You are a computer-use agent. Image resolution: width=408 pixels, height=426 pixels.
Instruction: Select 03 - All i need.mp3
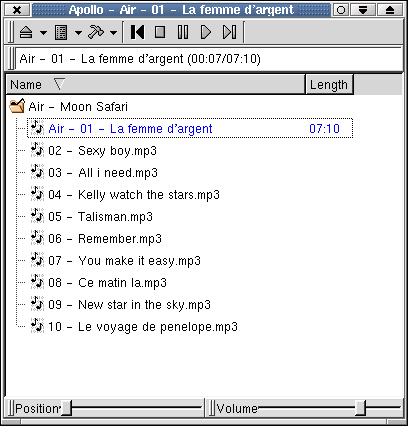coord(103,173)
